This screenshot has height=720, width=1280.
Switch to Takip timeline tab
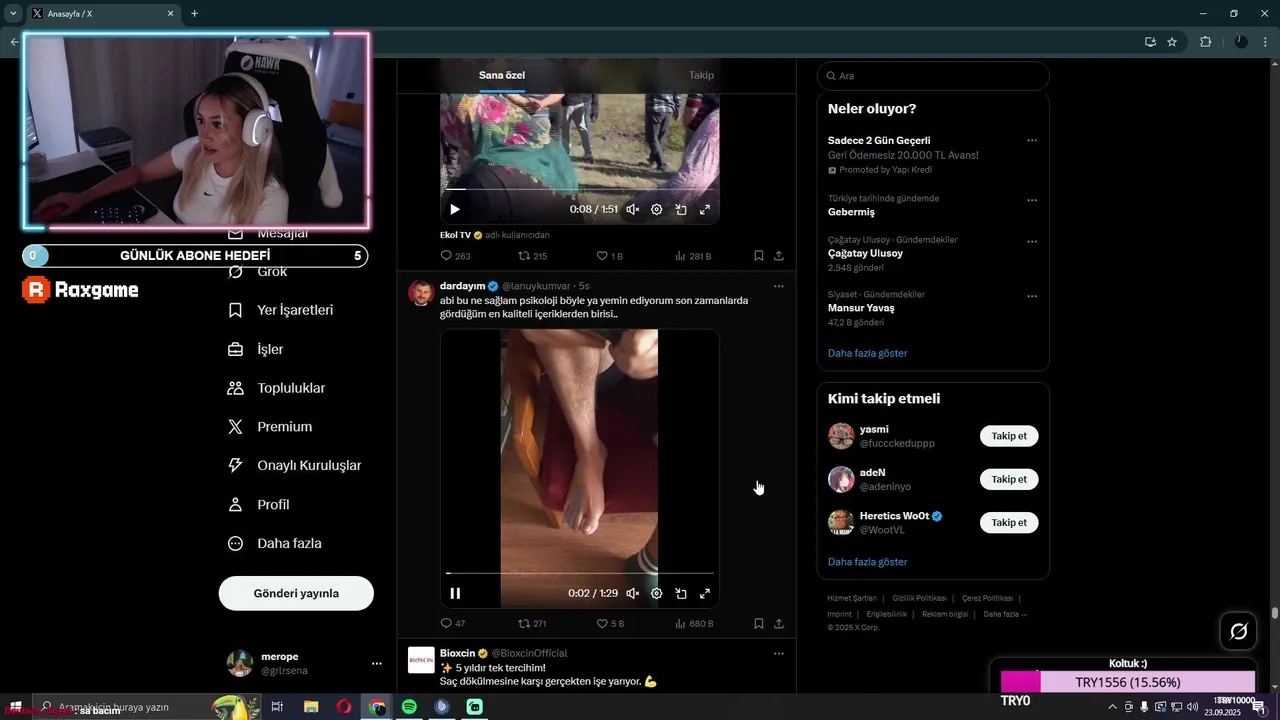(x=701, y=75)
